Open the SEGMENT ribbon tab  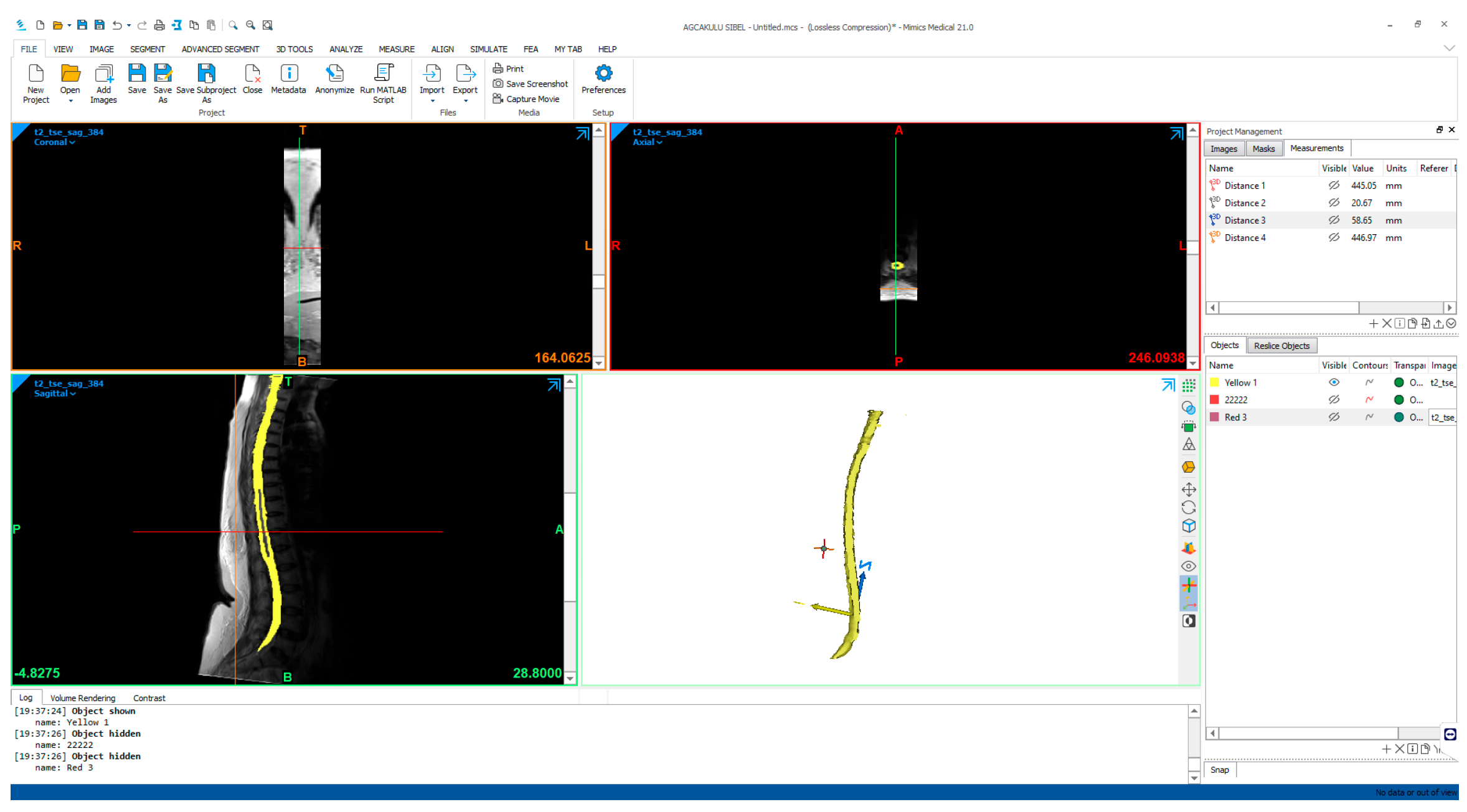(148, 49)
